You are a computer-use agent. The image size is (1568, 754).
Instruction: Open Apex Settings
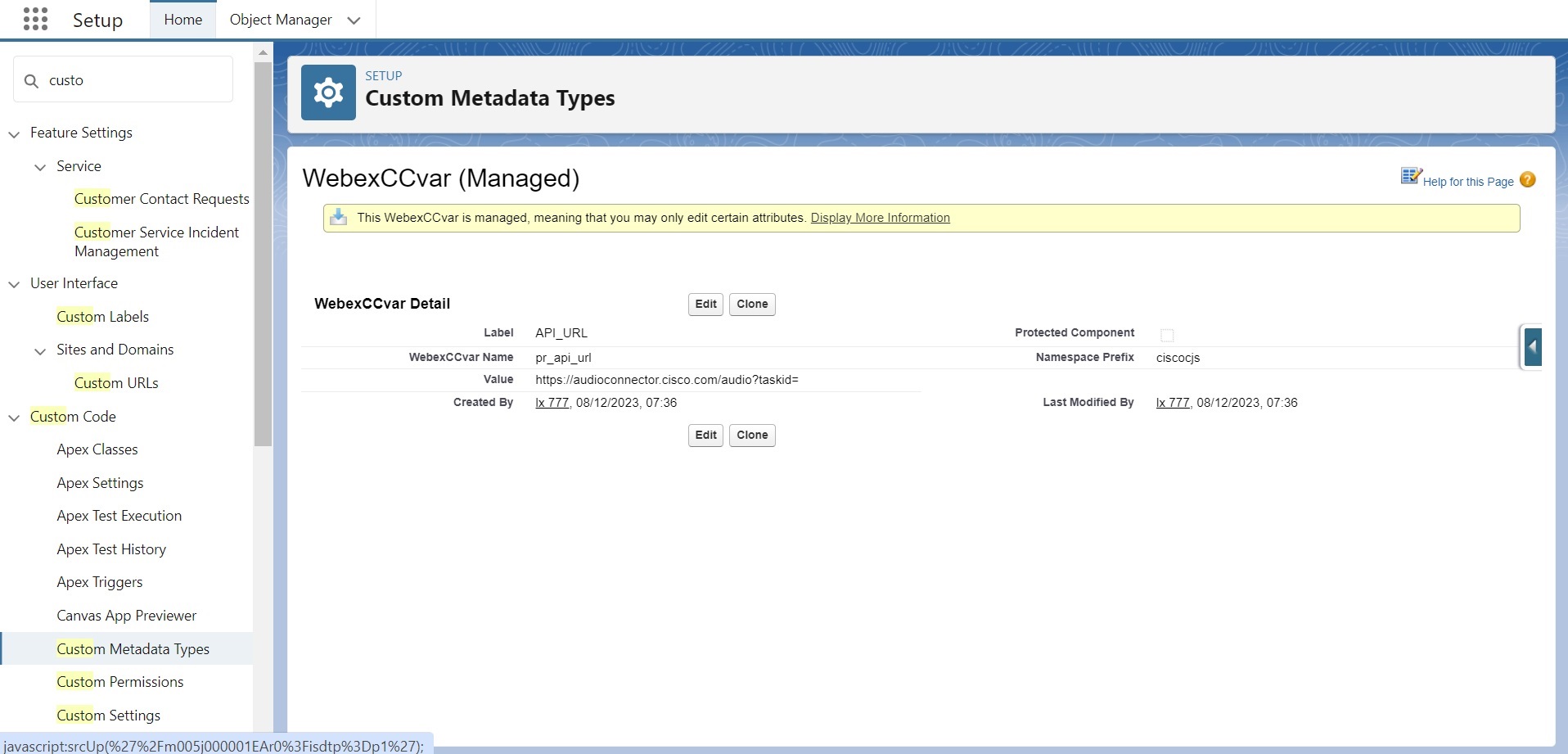100,483
